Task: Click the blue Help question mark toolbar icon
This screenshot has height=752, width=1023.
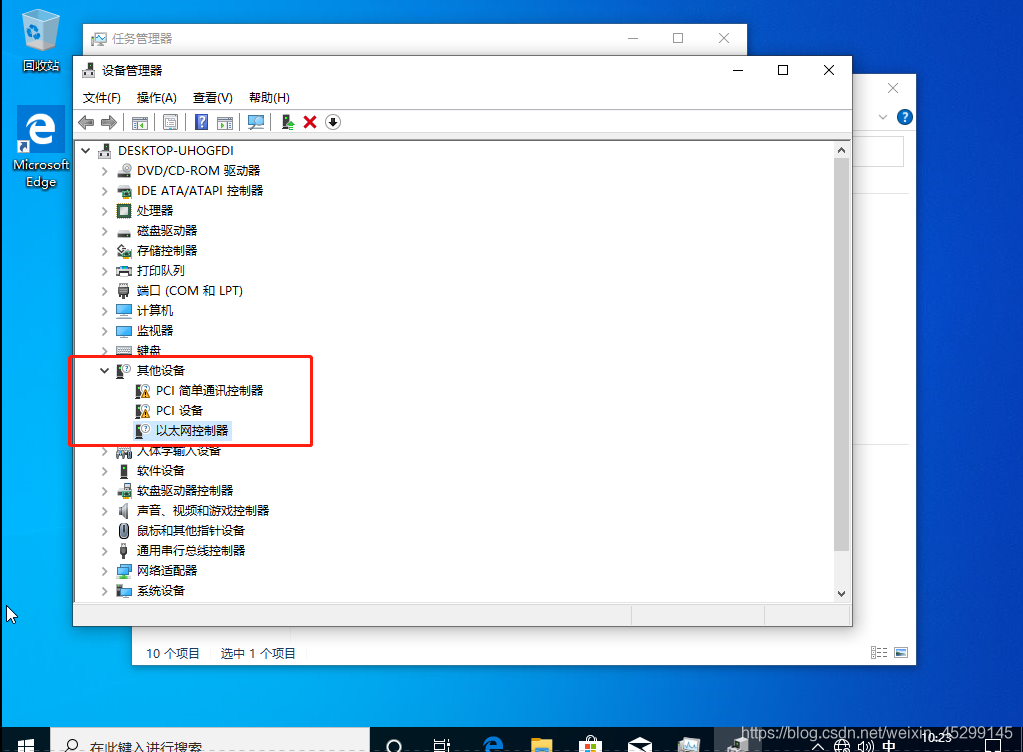Action: click(x=202, y=122)
